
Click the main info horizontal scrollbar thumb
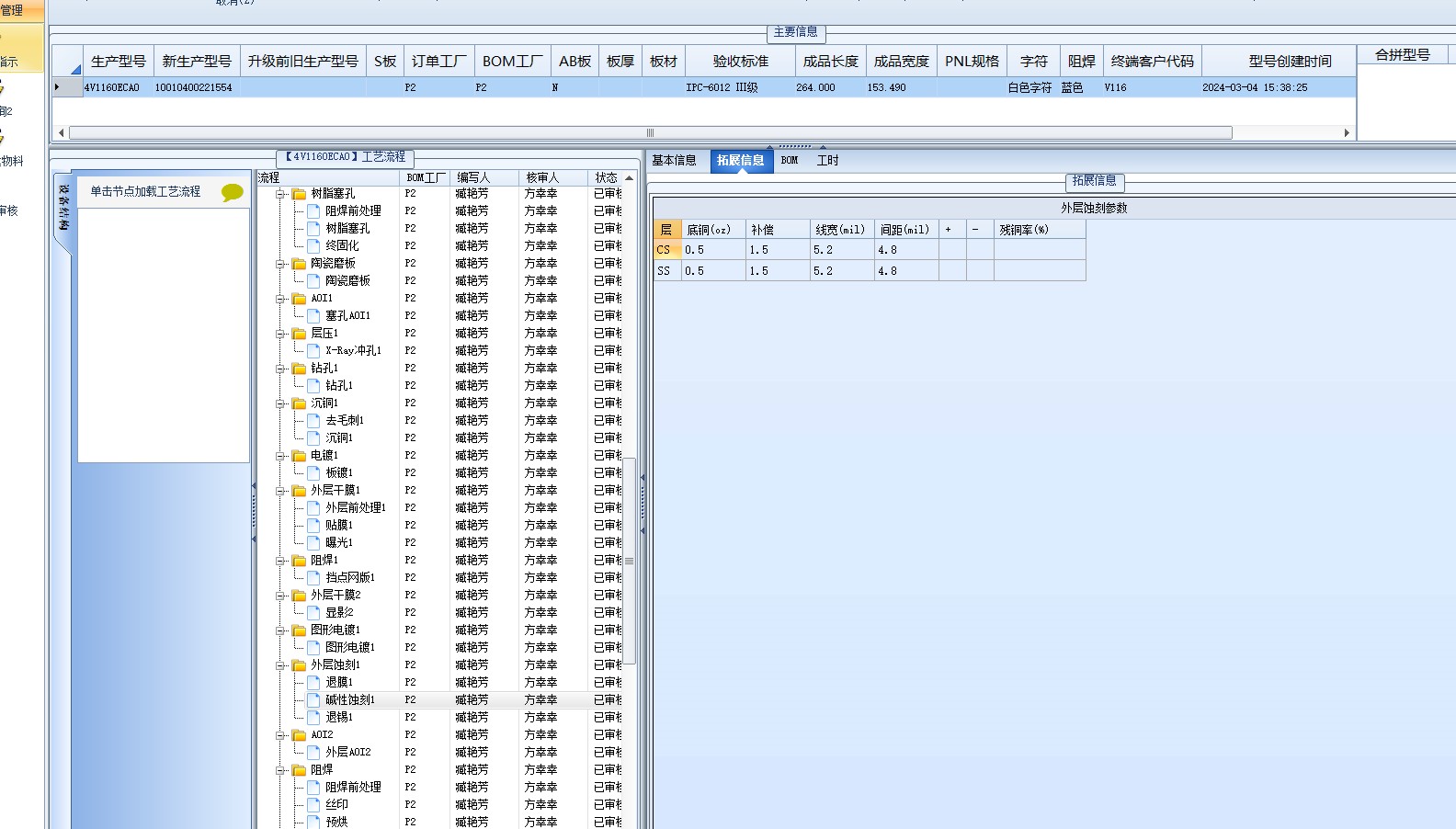[x=650, y=133]
